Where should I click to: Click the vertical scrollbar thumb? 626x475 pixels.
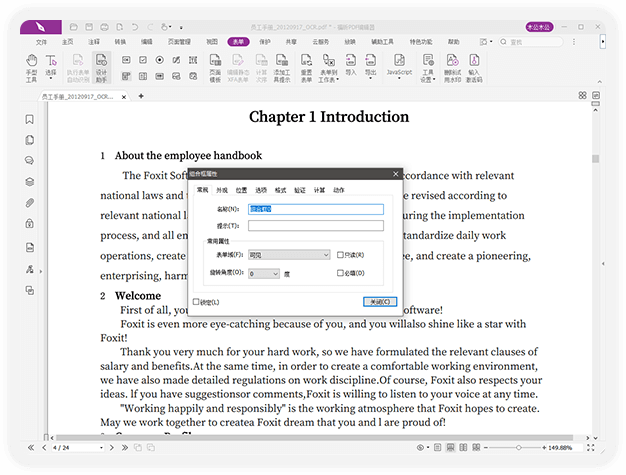pyautogui.click(x=596, y=159)
